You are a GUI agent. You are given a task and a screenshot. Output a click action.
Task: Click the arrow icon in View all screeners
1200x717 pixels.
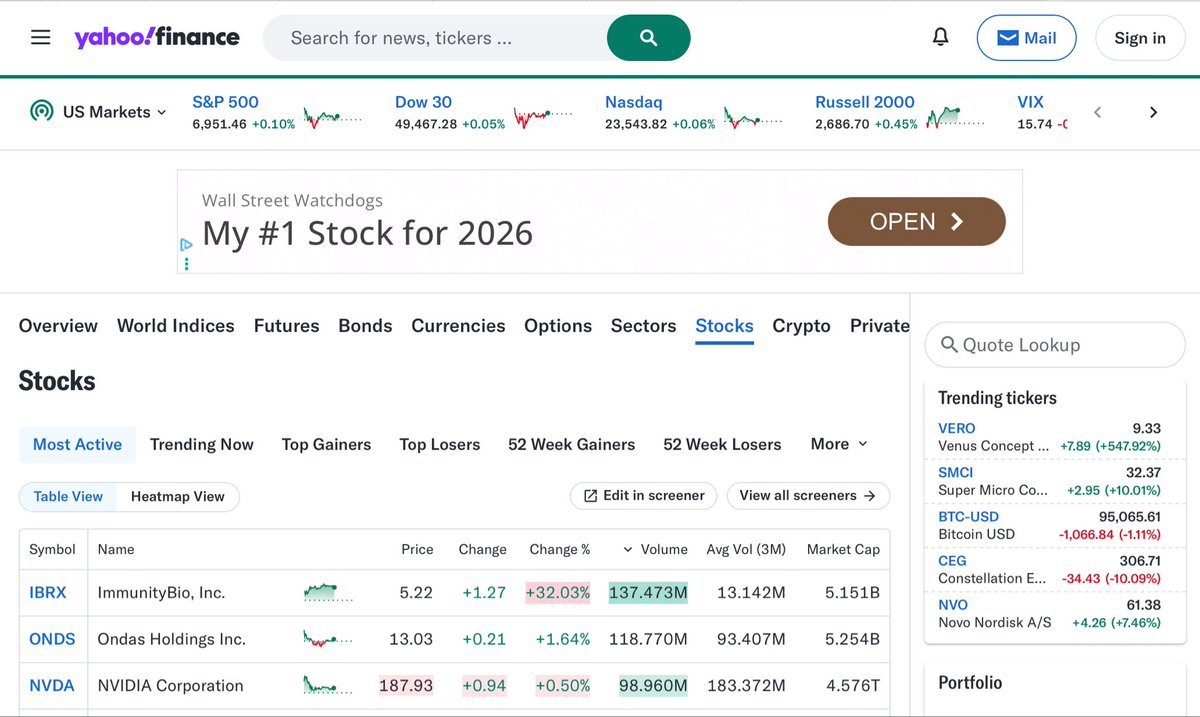[x=869, y=496]
